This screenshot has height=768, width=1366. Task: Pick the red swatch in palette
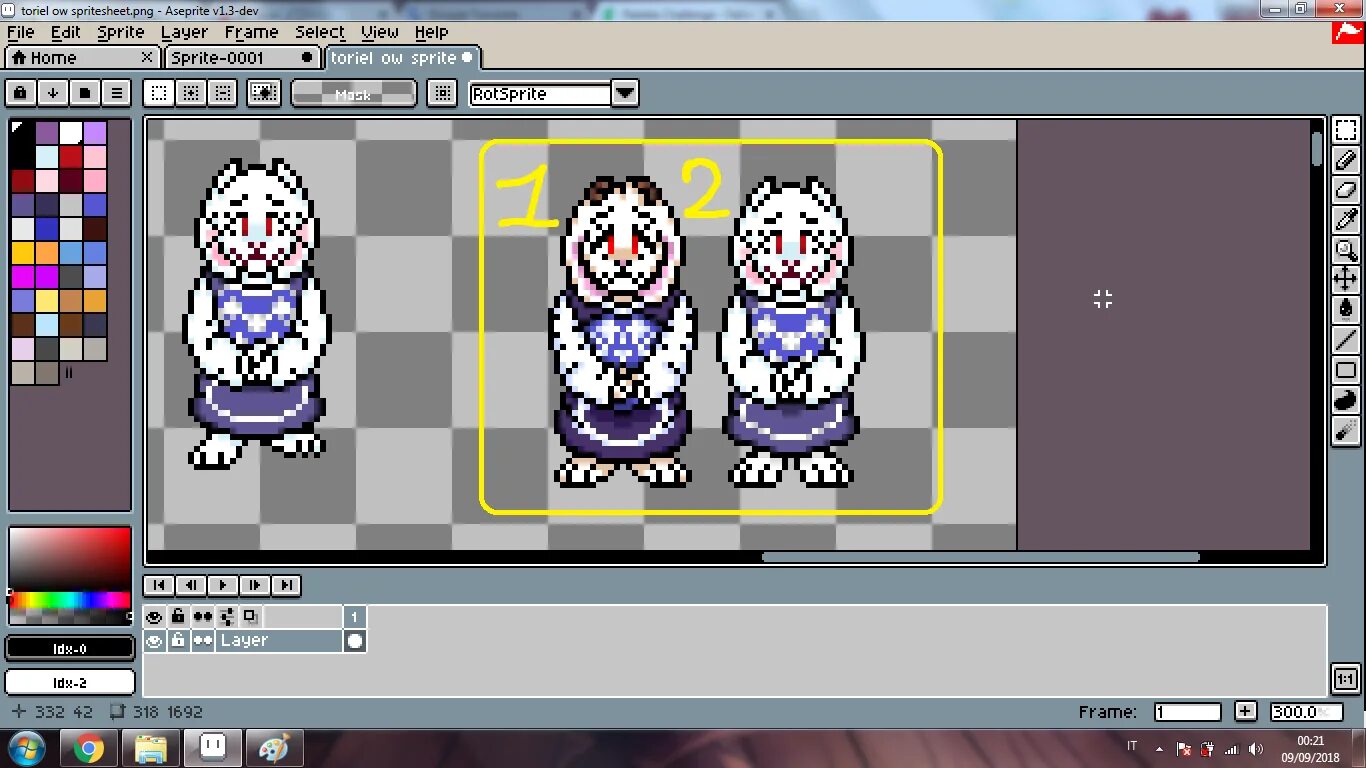[x=70, y=157]
